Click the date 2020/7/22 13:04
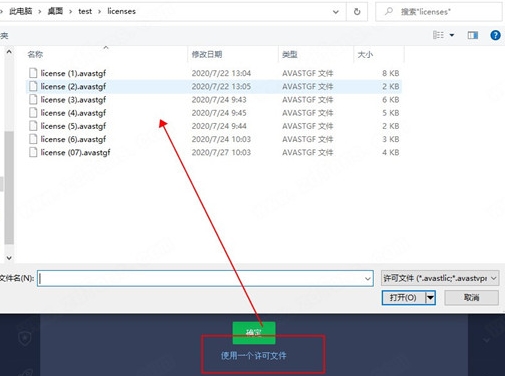Screen dimensions: 505x376 [x=221, y=73]
